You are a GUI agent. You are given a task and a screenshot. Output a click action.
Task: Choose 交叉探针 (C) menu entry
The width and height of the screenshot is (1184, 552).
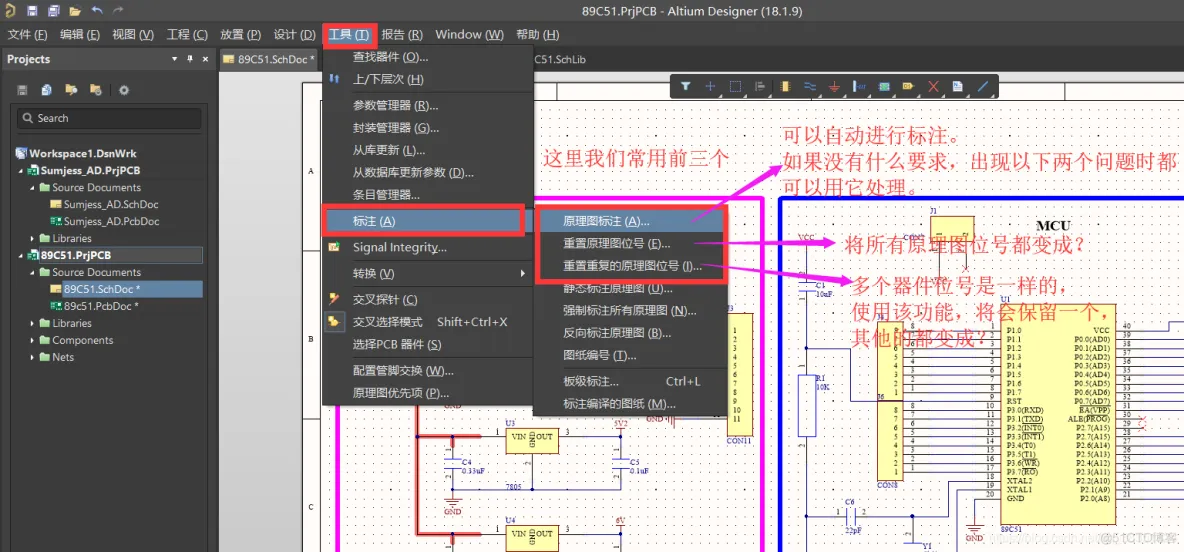pyautogui.click(x=427, y=299)
